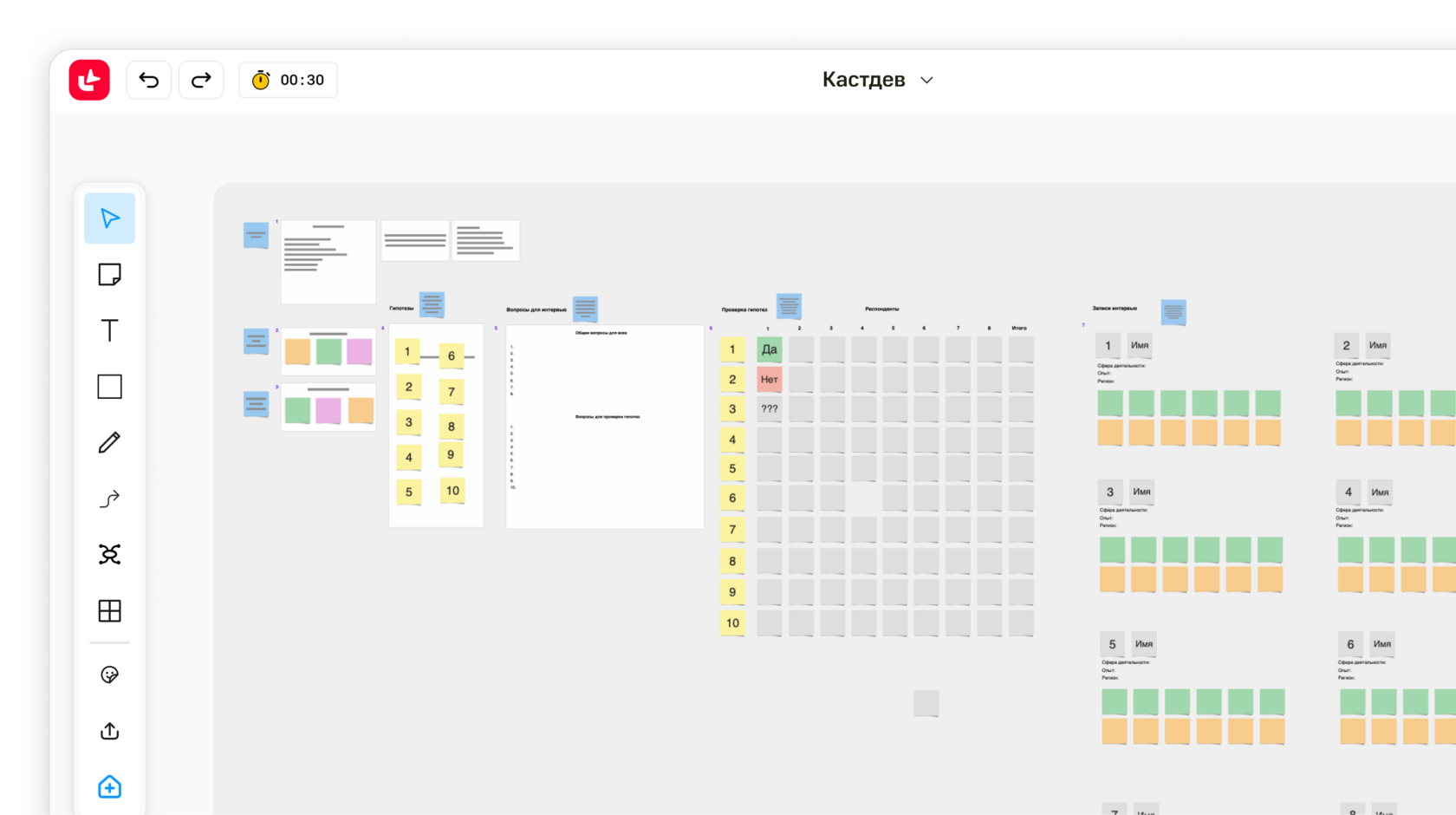The image size is (1456, 815).
Task: Click the red app logo home button
Action: click(89, 80)
